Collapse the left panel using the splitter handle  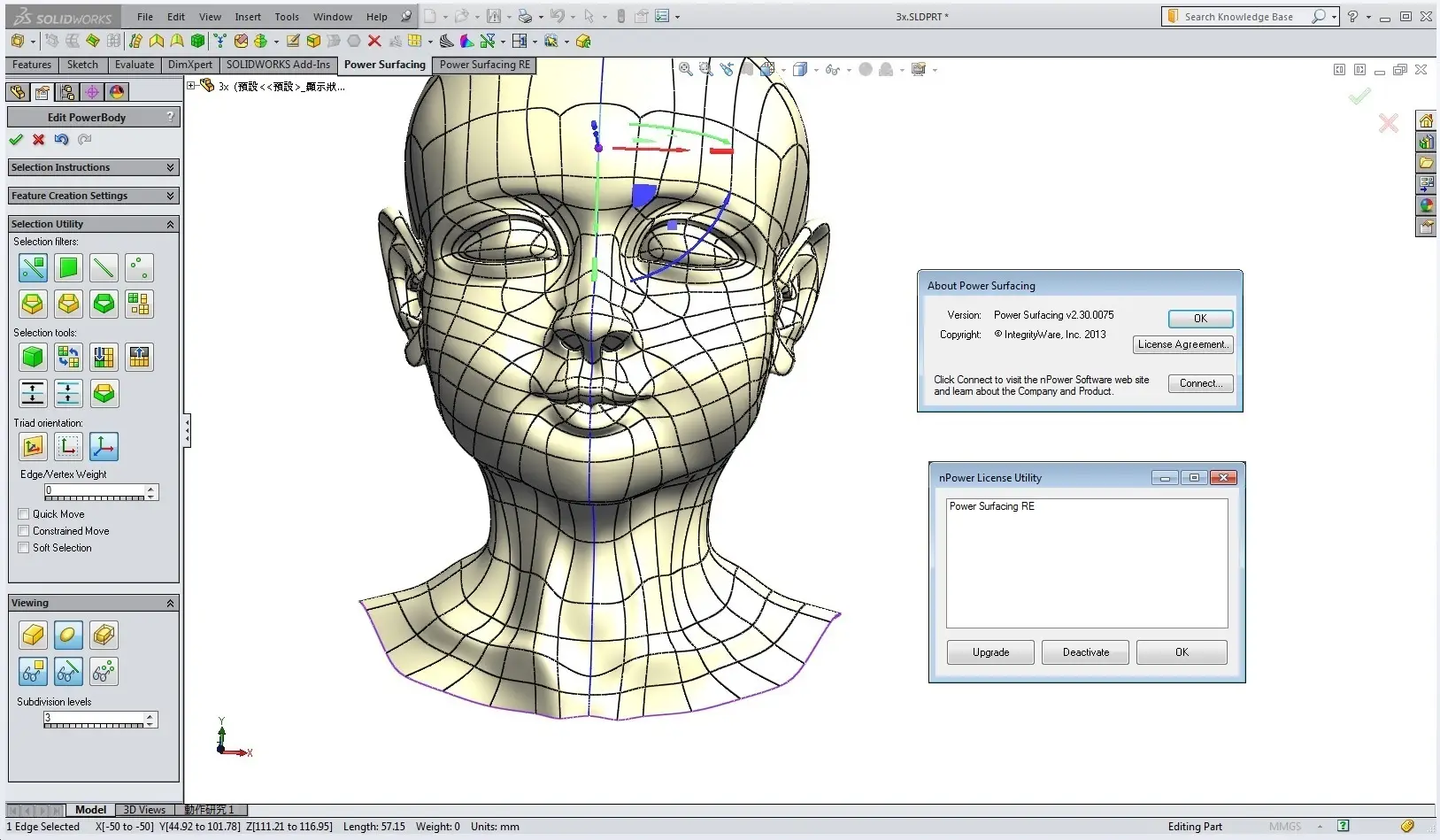[187, 431]
